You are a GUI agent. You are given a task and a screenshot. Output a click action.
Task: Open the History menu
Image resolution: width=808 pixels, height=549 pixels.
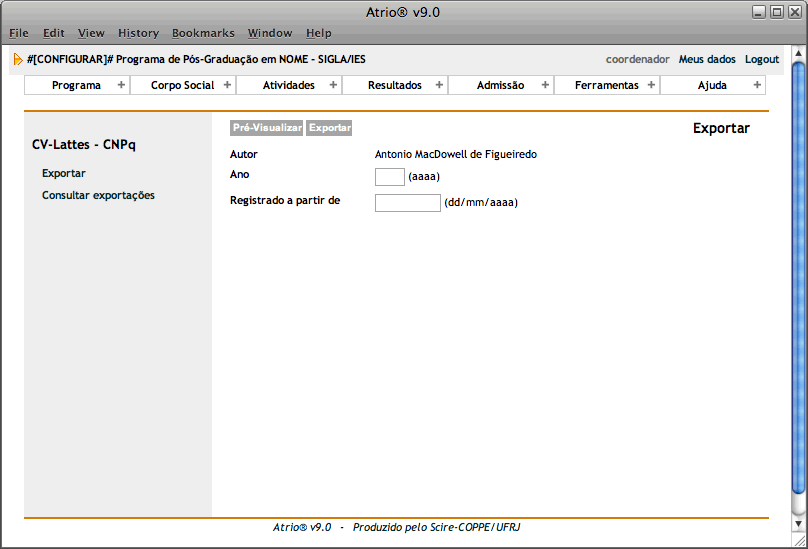[138, 33]
